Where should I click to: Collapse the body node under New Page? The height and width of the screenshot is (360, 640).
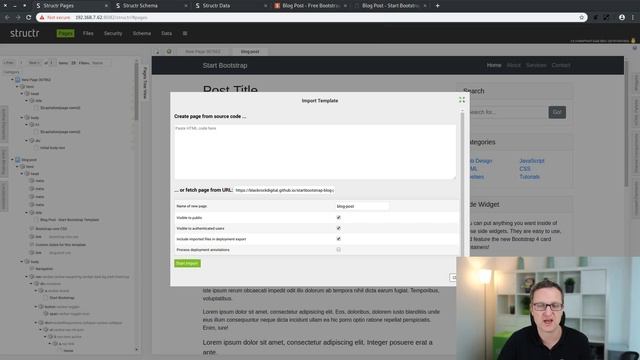22,118
